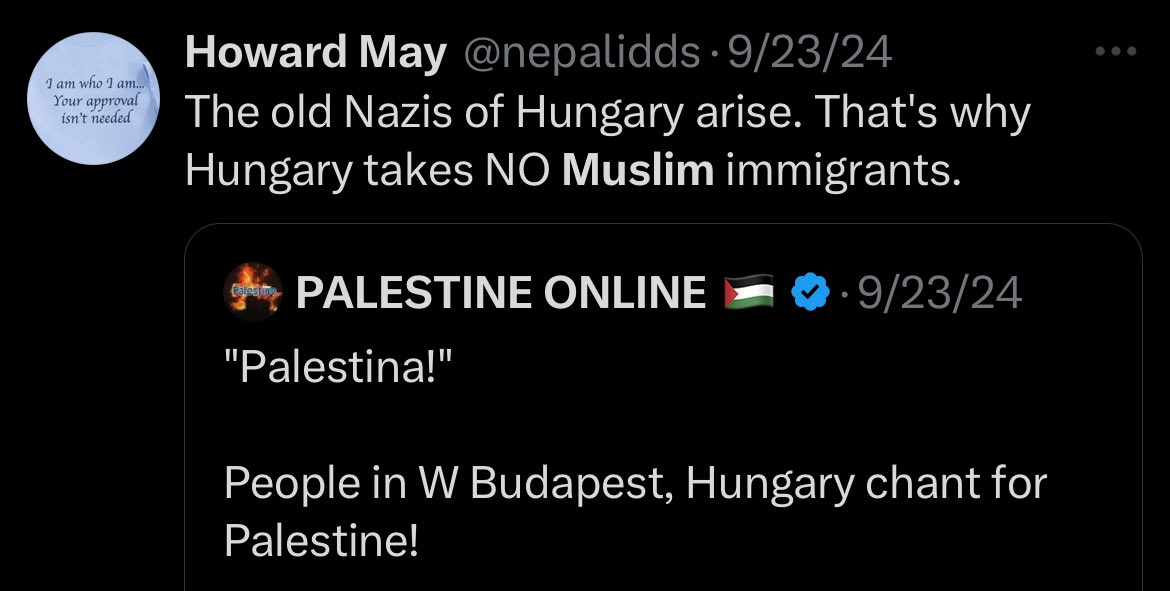The width and height of the screenshot is (1170, 591).
Task: Click the final "Palestine!" line of quote
Action: pos(322,540)
